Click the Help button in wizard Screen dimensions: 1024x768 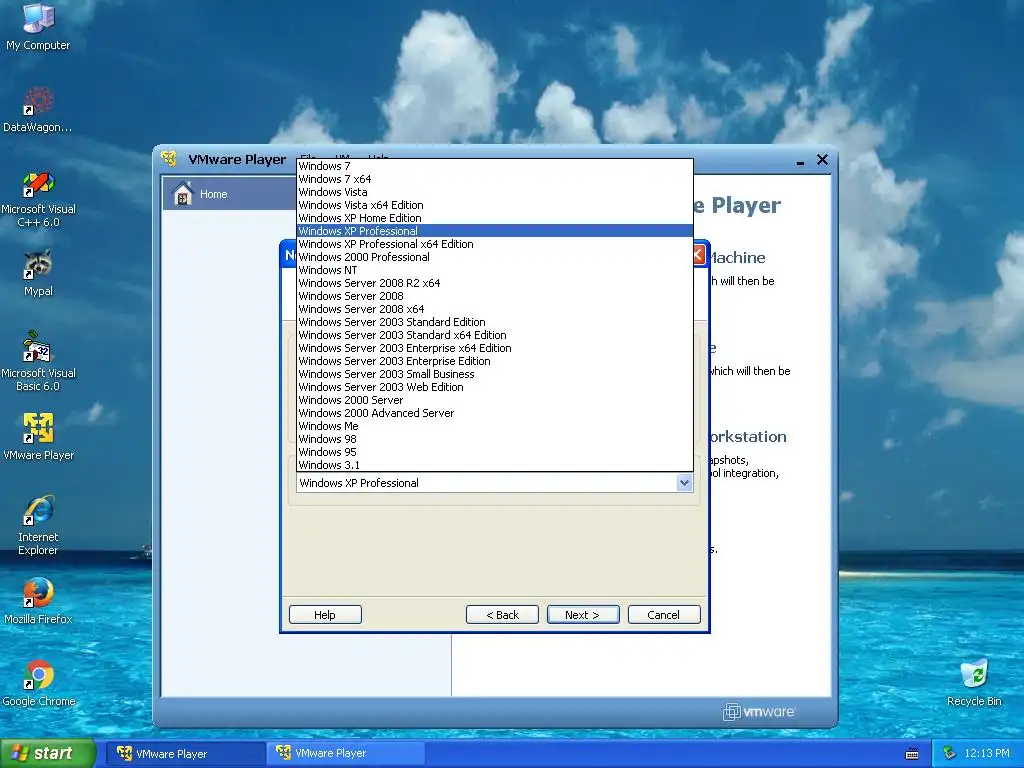(x=325, y=615)
